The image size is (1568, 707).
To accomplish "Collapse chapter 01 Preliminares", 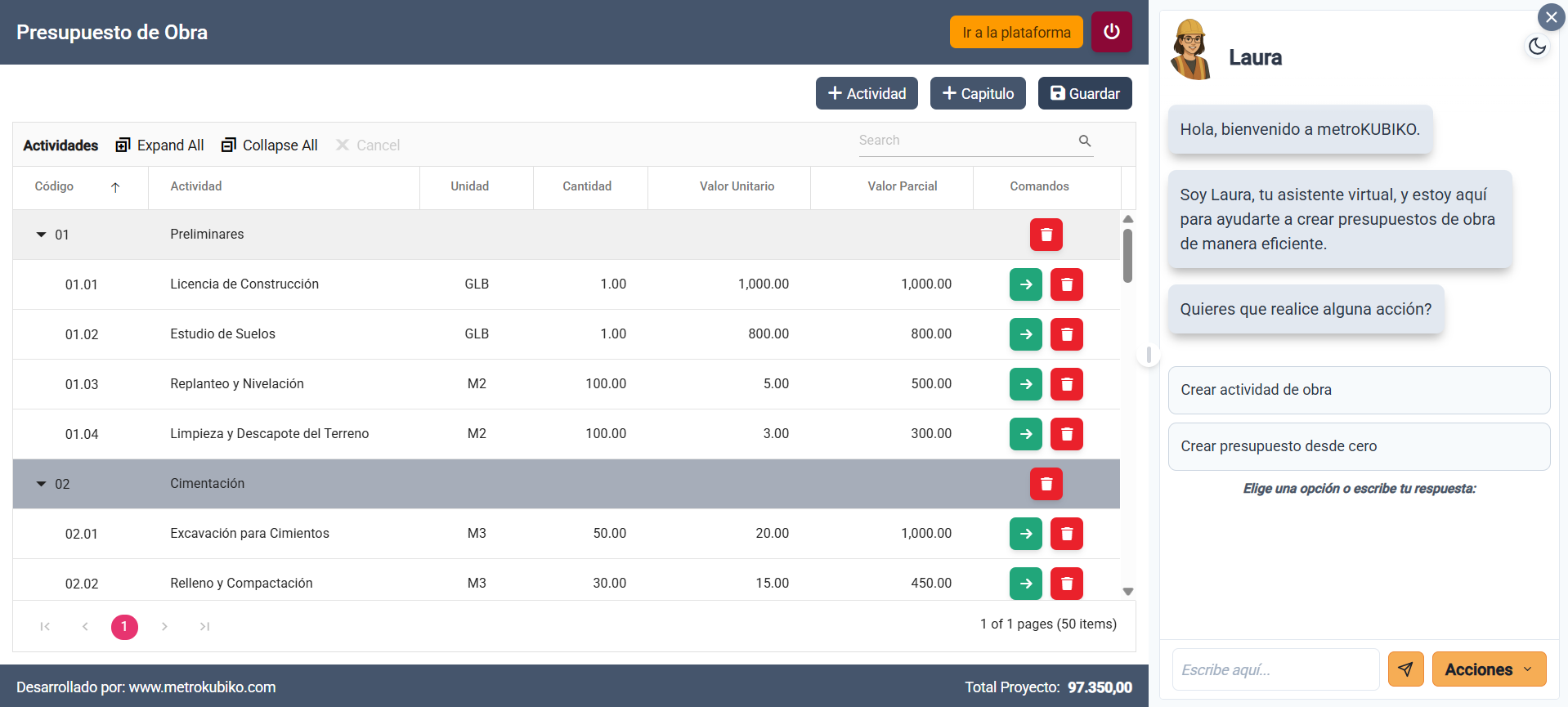I will (42, 235).
